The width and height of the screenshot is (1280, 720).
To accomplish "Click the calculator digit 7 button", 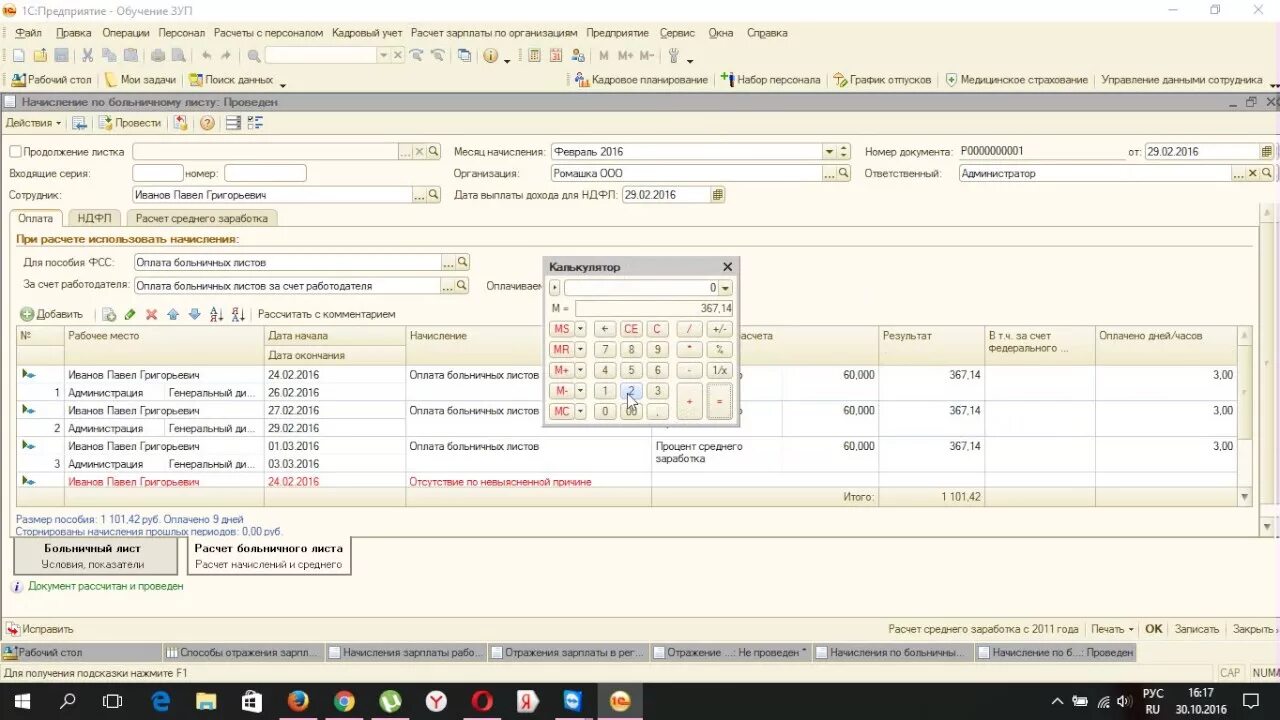I will click(604, 350).
